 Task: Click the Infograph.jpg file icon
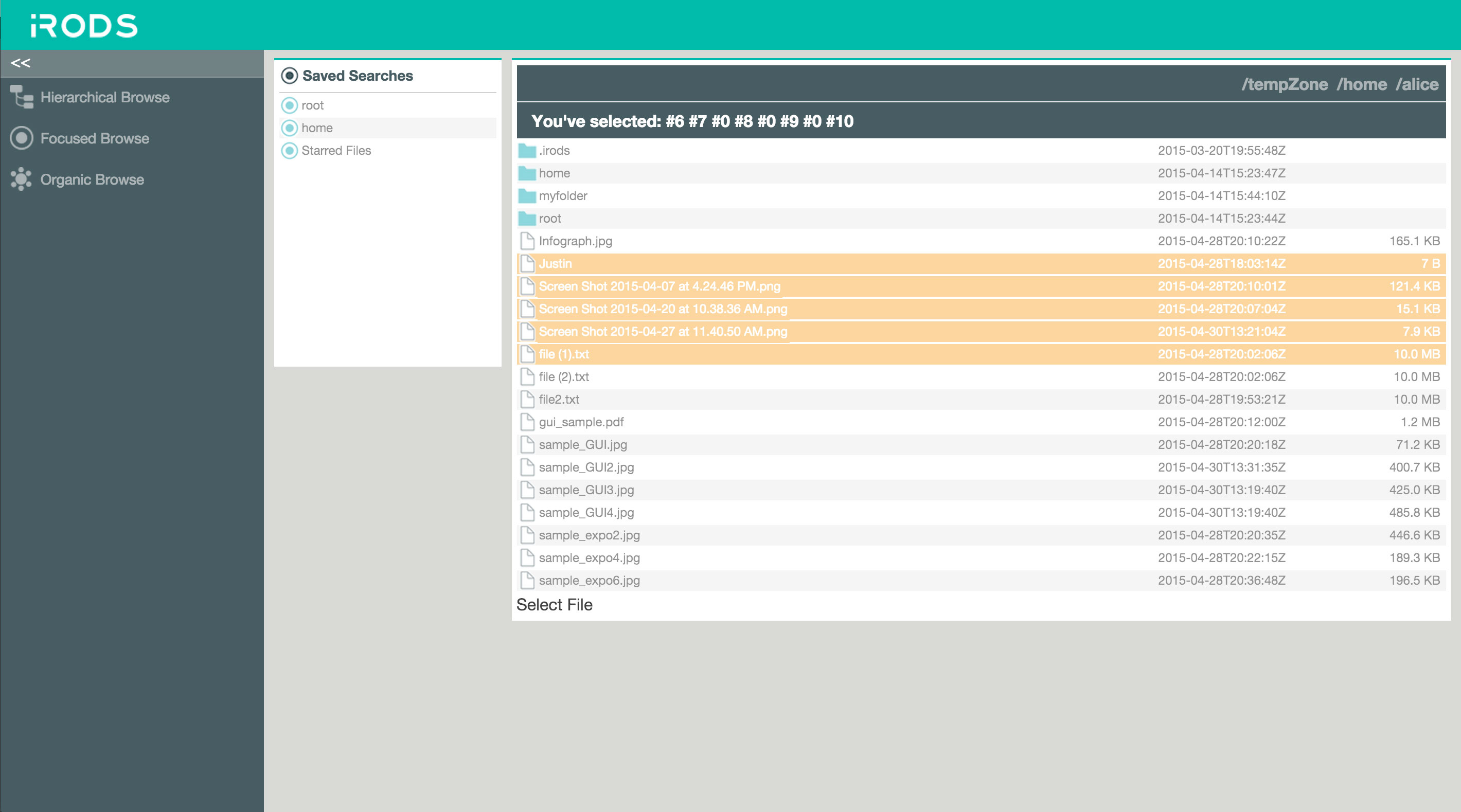pyautogui.click(x=527, y=241)
